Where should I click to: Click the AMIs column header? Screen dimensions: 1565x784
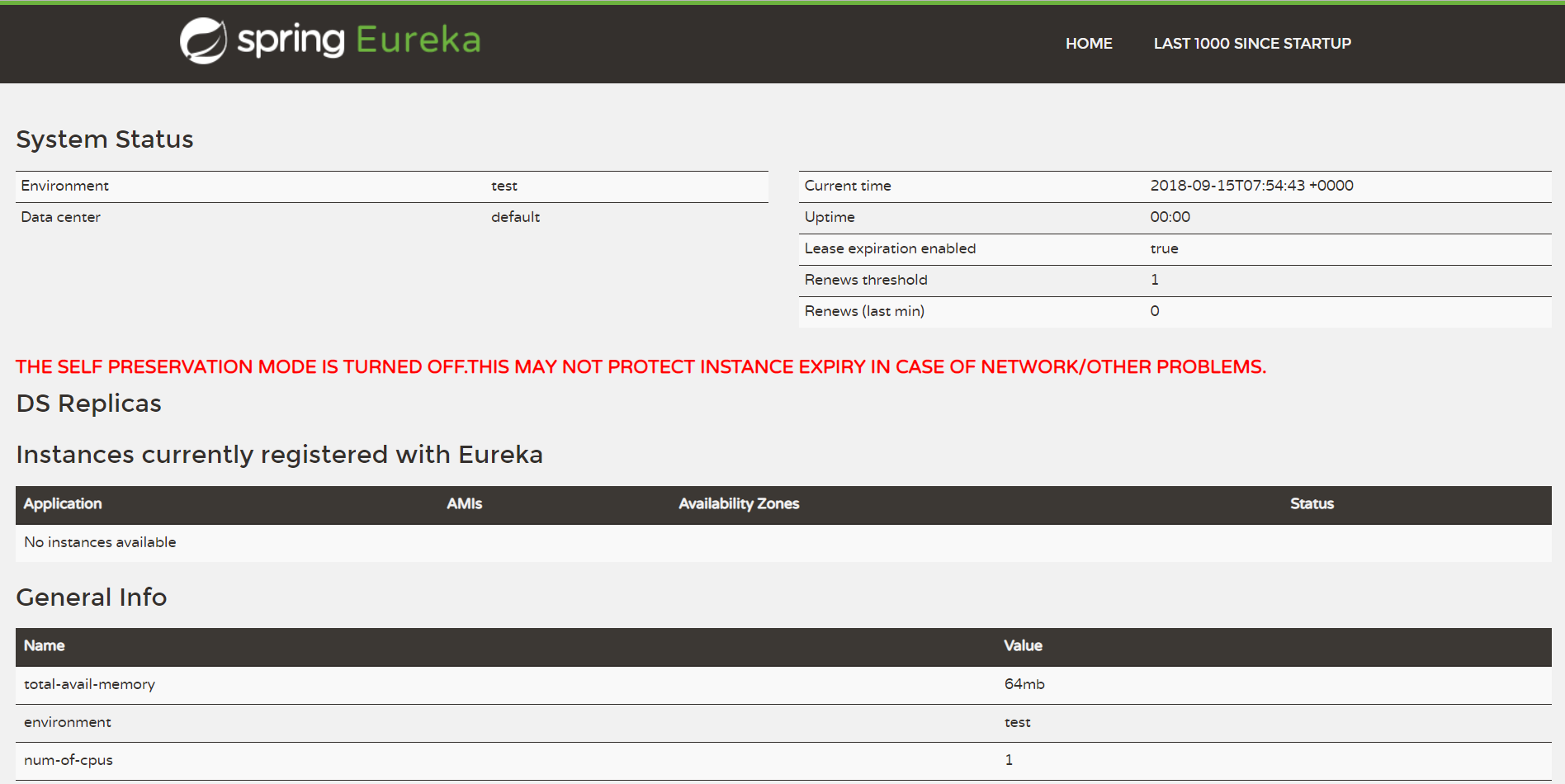(464, 504)
